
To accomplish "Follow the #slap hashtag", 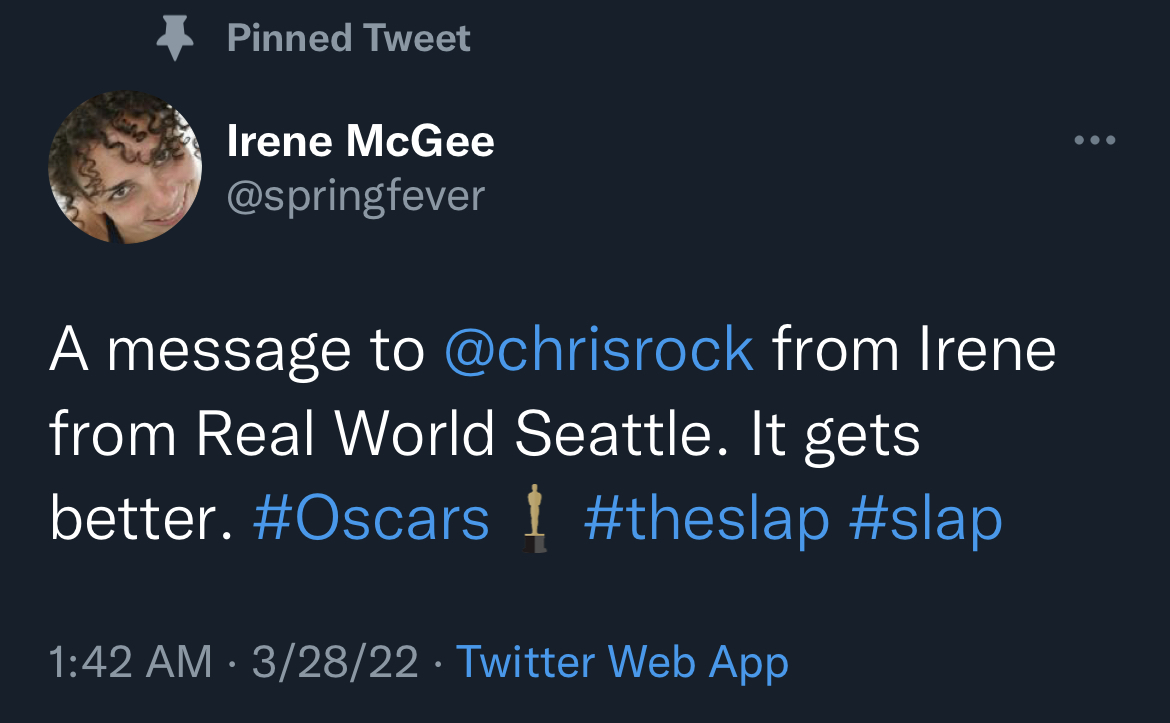I will (x=925, y=519).
